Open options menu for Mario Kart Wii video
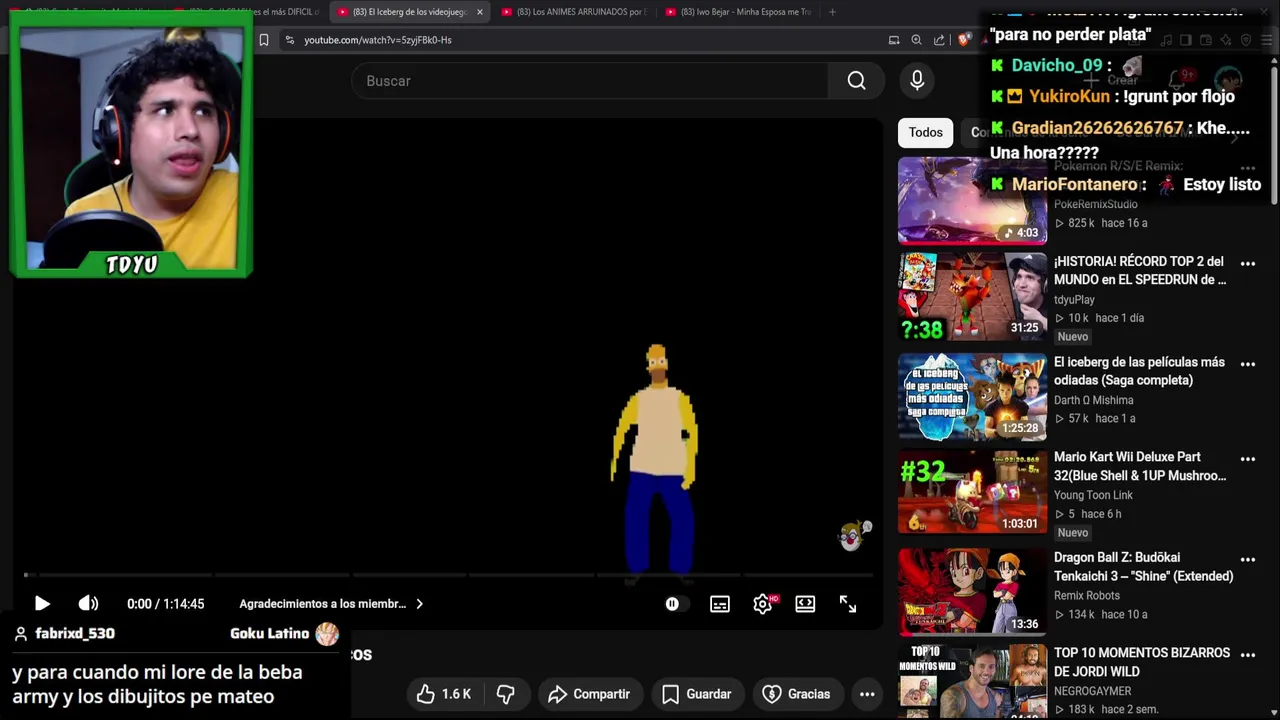This screenshot has width=1280, height=720. click(x=1248, y=459)
